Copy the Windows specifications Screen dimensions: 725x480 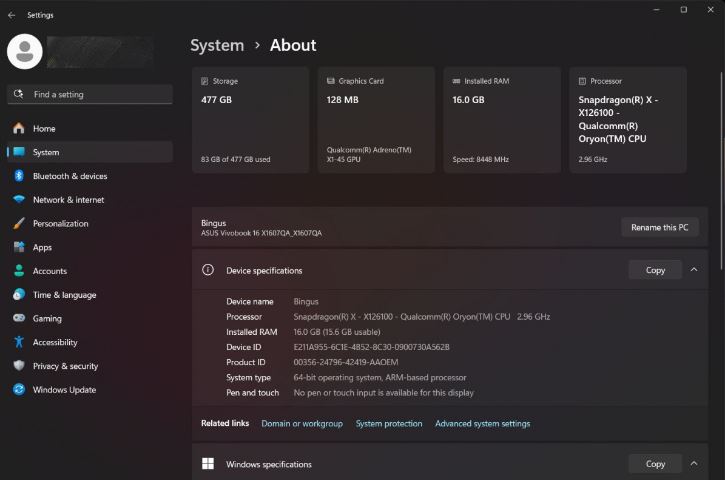click(x=655, y=464)
